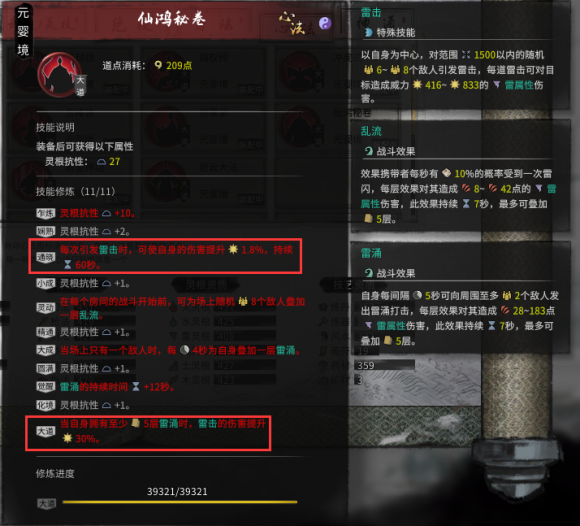The width and height of the screenshot is (580, 526).
Task: Click the 觉醒 rank badge icon
Action: (45, 387)
